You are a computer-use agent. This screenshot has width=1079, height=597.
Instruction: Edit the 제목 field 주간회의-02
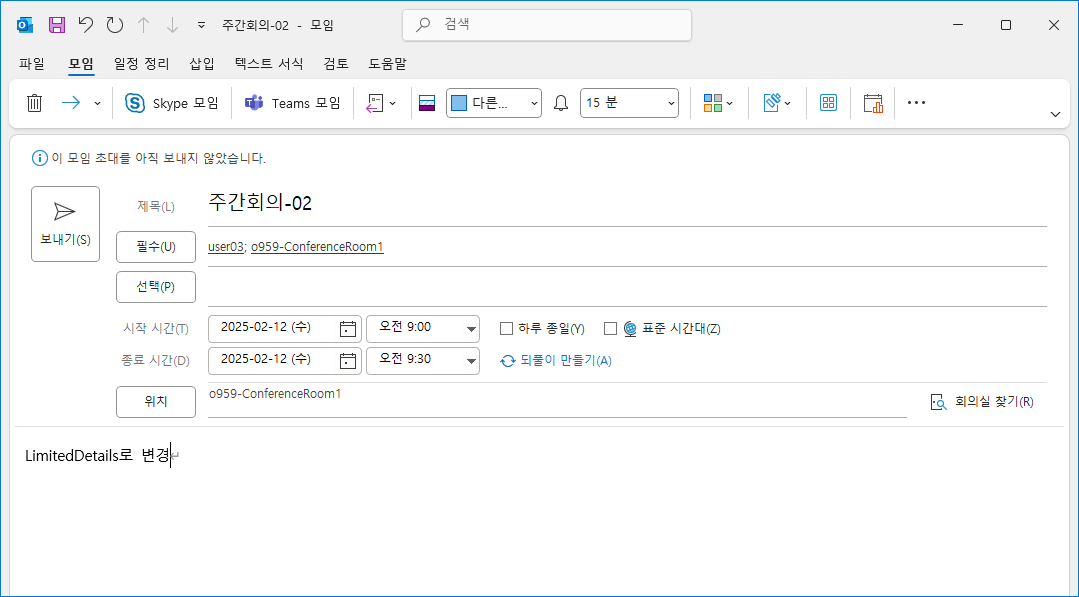[x=627, y=203]
